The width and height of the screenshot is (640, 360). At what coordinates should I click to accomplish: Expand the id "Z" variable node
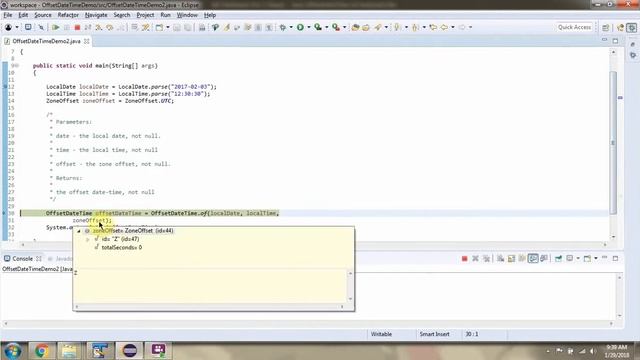pyautogui.click(x=87, y=239)
